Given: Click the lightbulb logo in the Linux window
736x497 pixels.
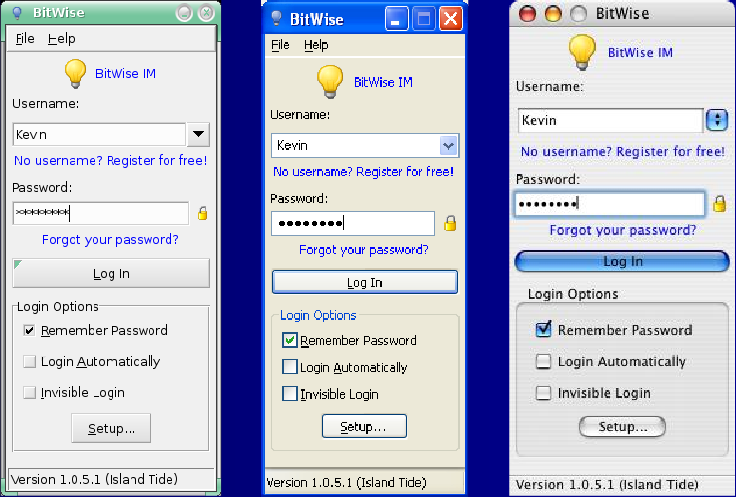Looking at the screenshot, I should click(75, 74).
